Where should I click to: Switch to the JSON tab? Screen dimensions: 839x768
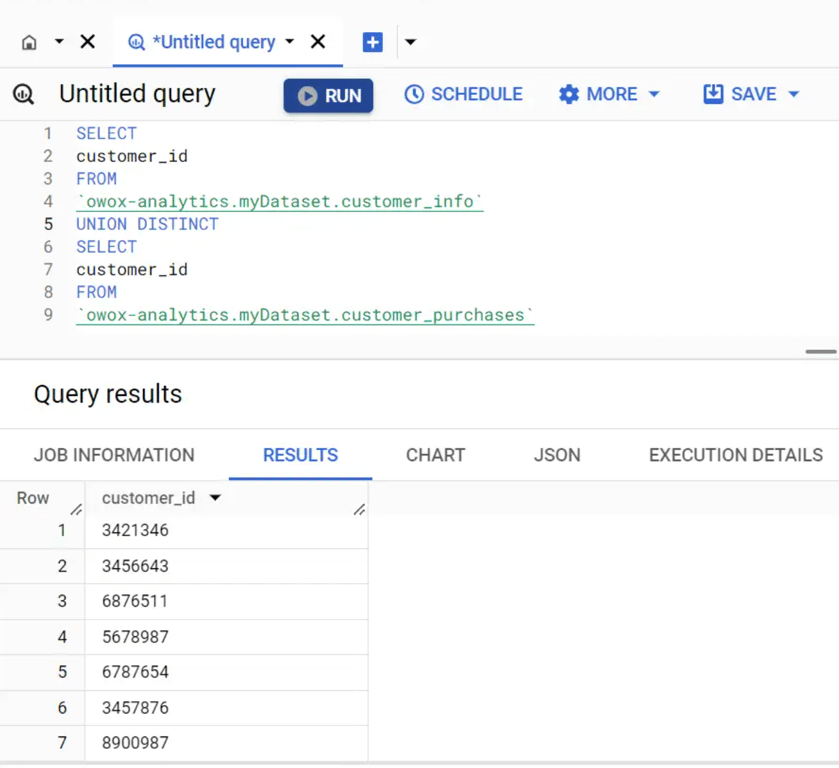pos(557,455)
